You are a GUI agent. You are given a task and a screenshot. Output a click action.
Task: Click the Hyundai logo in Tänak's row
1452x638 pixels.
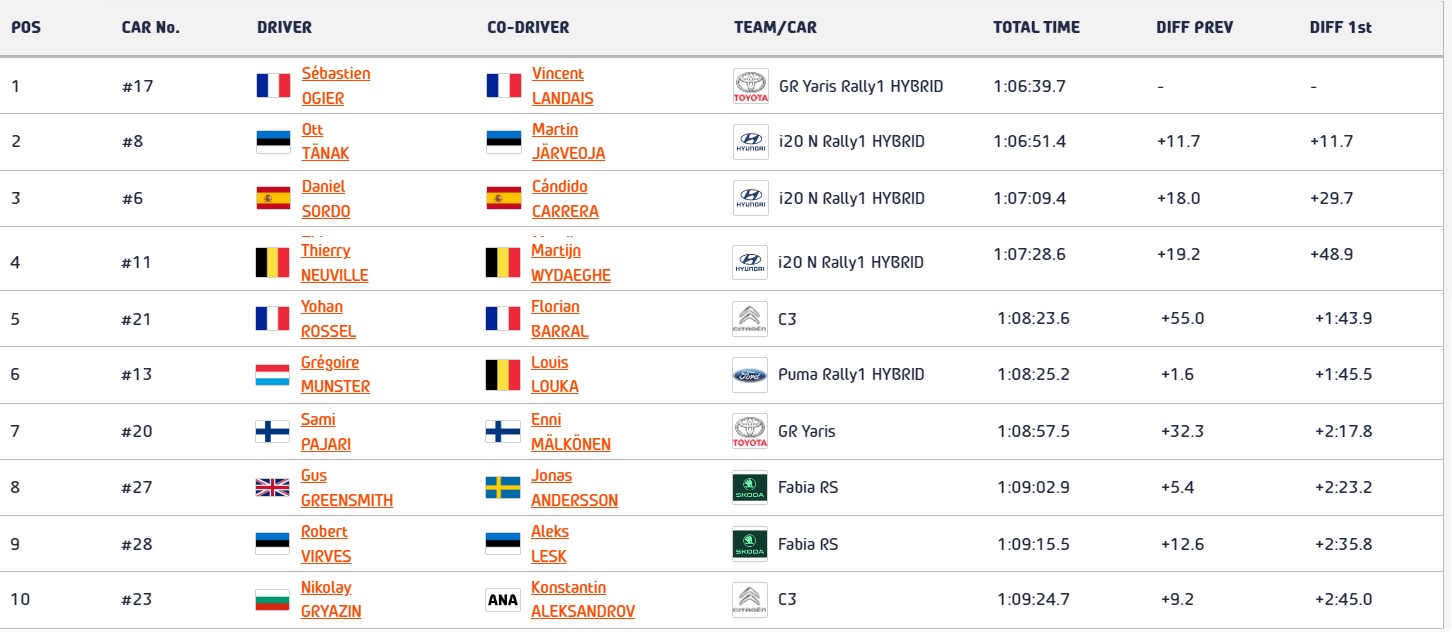point(750,142)
